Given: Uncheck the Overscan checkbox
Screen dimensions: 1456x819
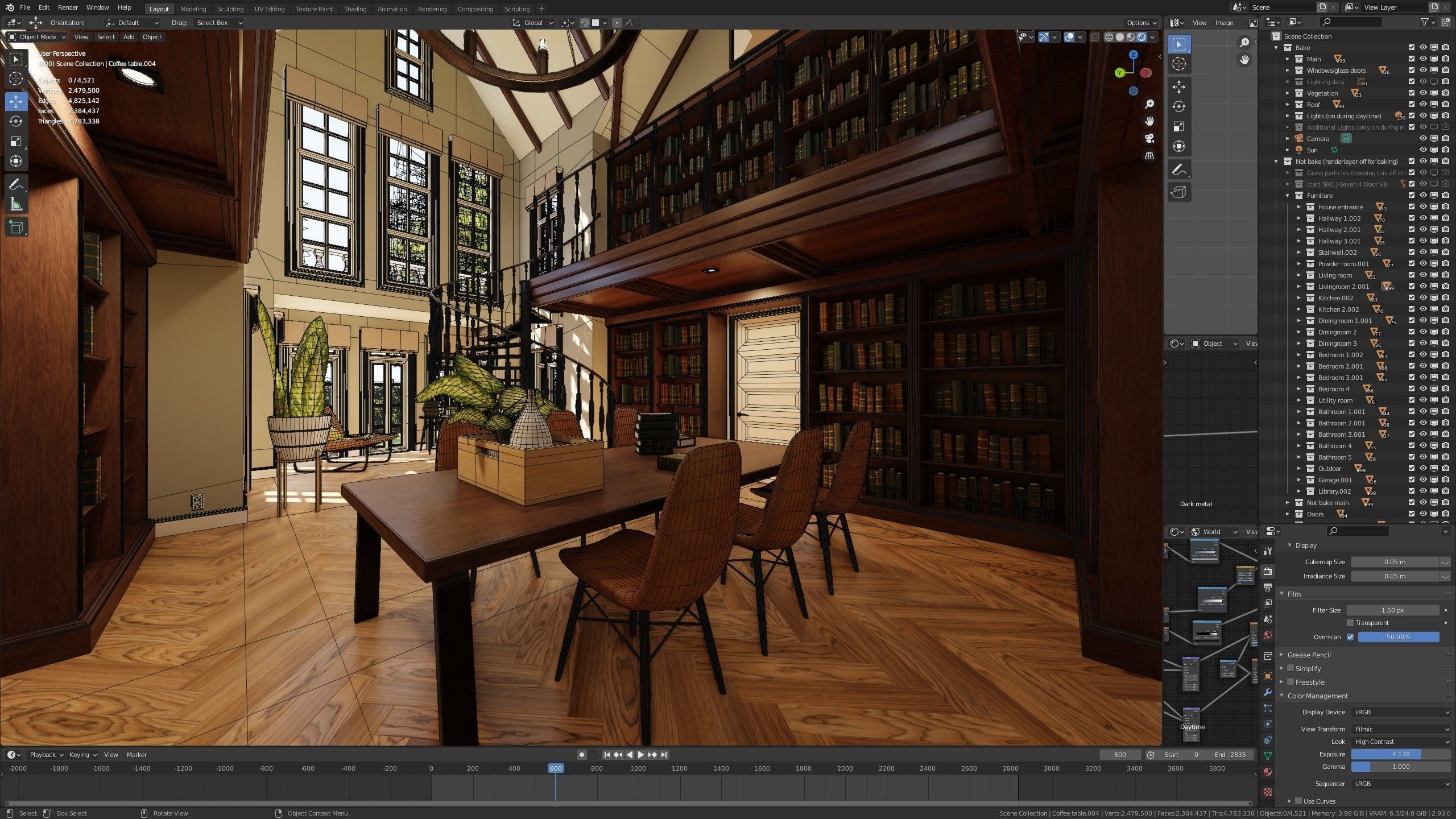Looking at the screenshot, I should [1350, 637].
